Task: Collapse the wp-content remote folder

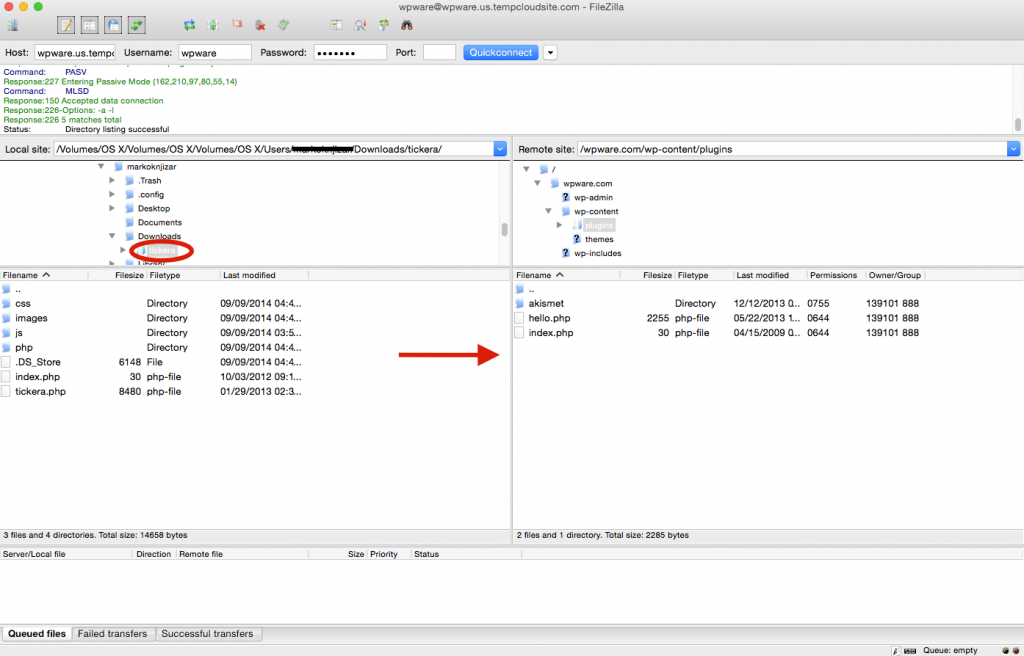Action: click(x=549, y=211)
